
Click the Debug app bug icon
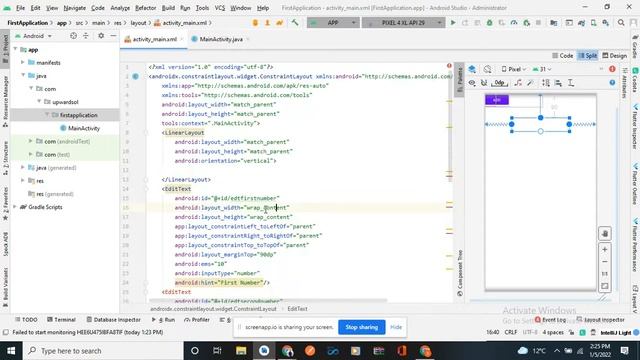489,23
